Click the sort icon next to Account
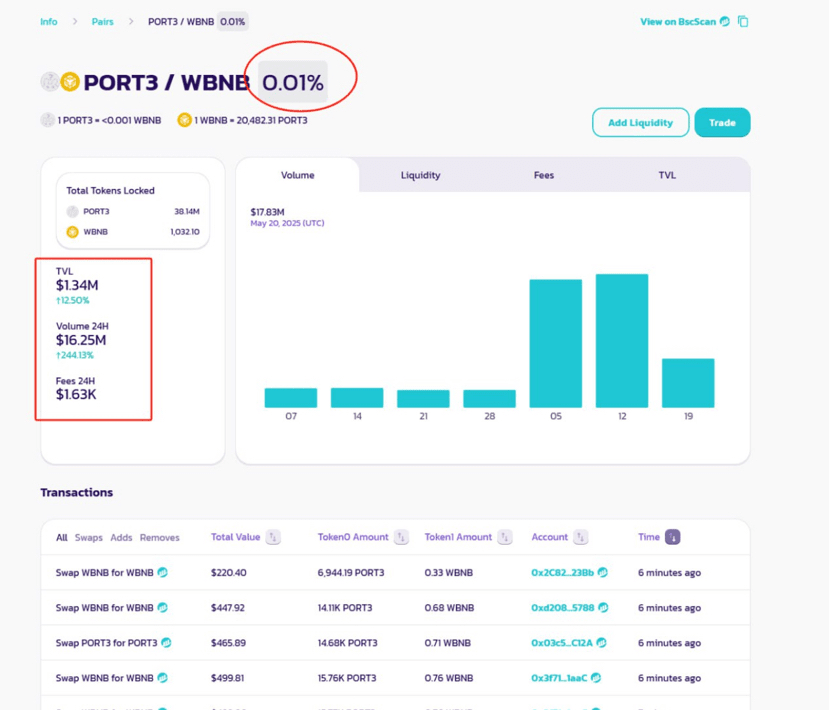 pyautogui.click(x=581, y=537)
